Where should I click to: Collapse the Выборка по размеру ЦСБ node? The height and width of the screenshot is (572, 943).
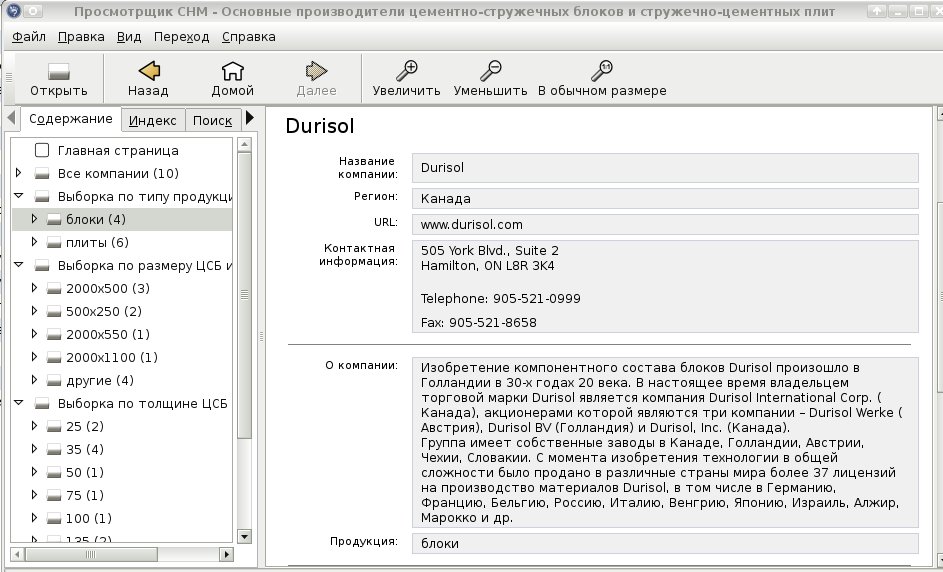coord(19,265)
